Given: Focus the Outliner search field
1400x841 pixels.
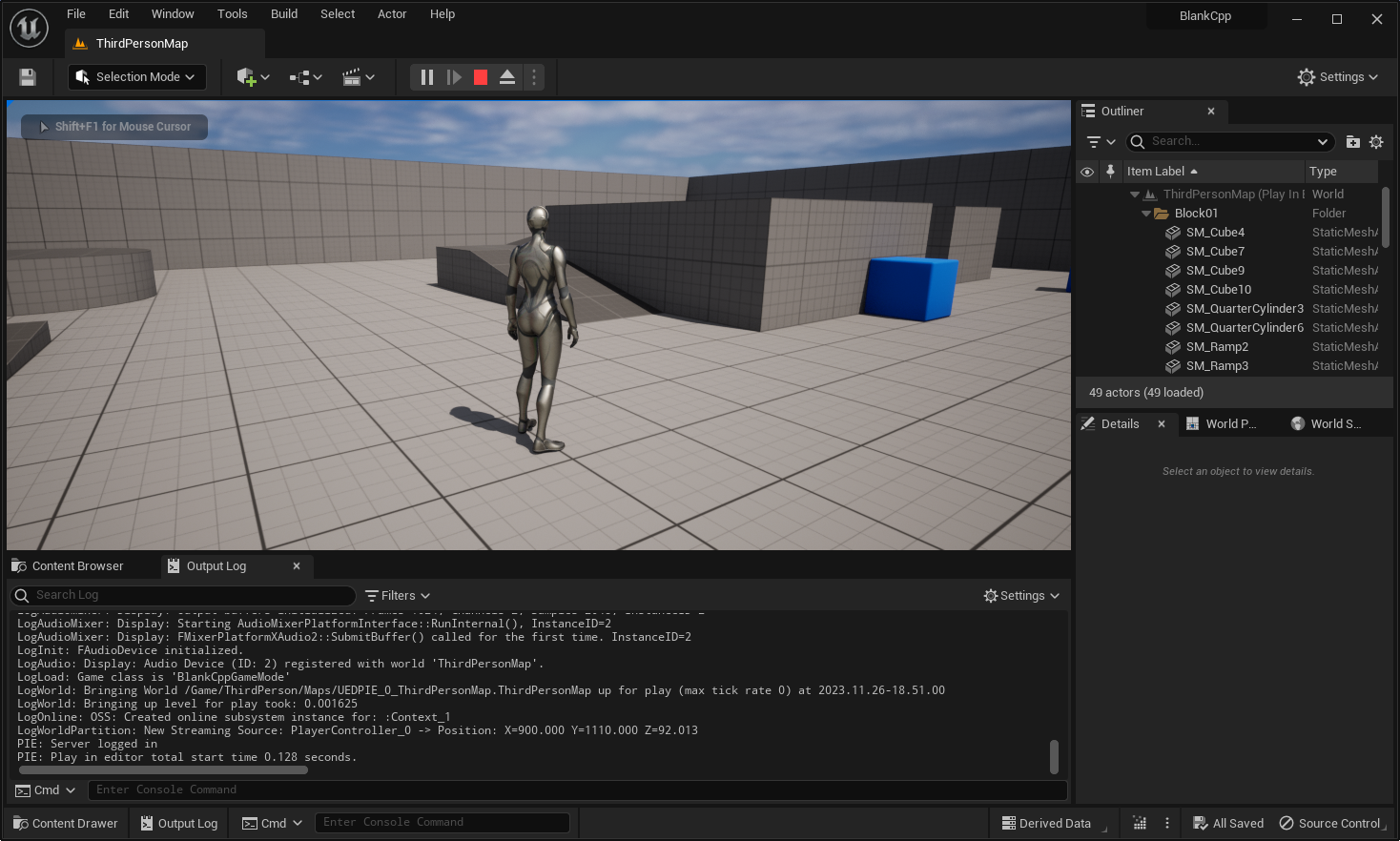Looking at the screenshot, I should click(x=1230, y=142).
